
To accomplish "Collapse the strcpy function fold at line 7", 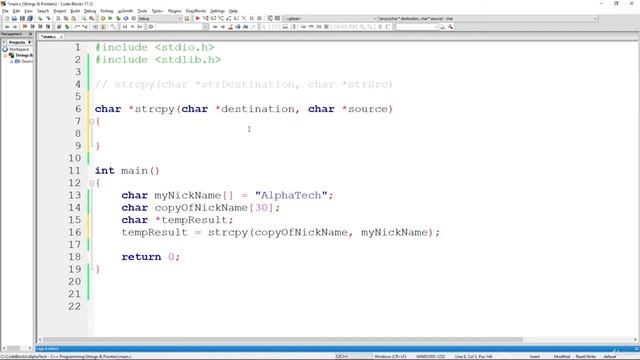I will coord(91,121).
